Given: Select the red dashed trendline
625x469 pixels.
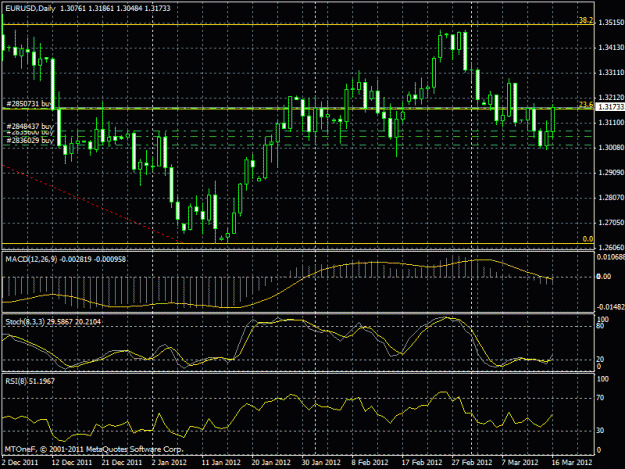Looking at the screenshot, I should [x=92, y=204].
